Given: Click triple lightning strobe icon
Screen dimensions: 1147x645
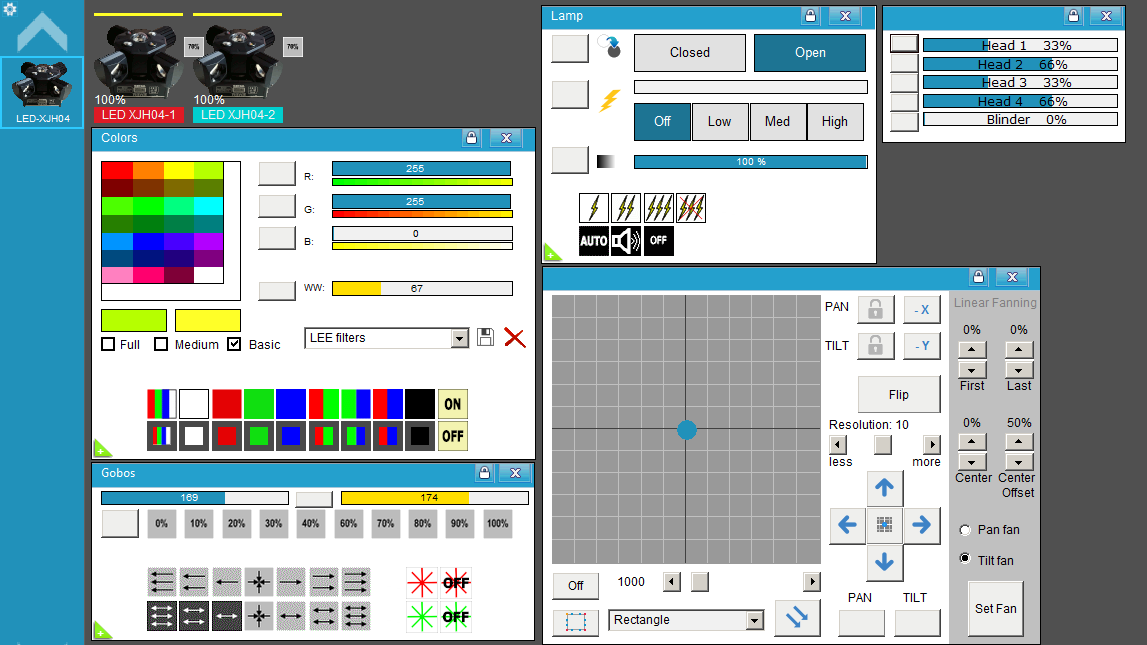Looking at the screenshot, I should point(658,208).
